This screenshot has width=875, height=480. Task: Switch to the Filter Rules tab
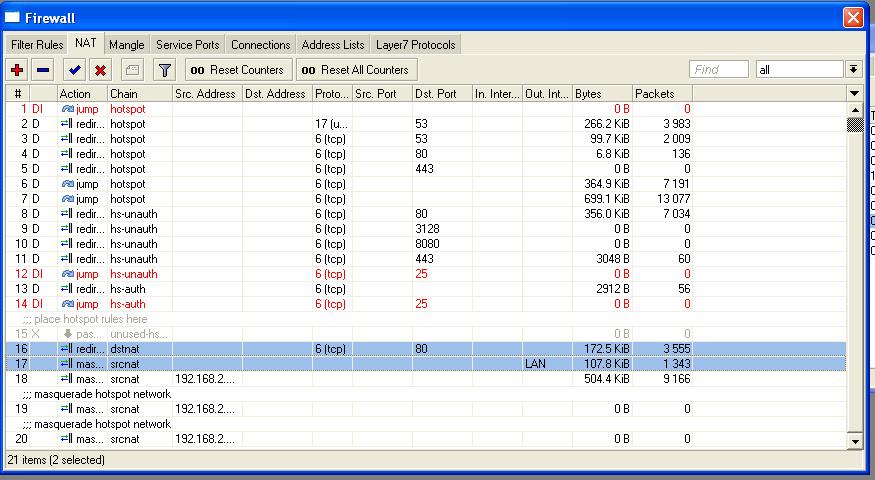coord(37,45)
